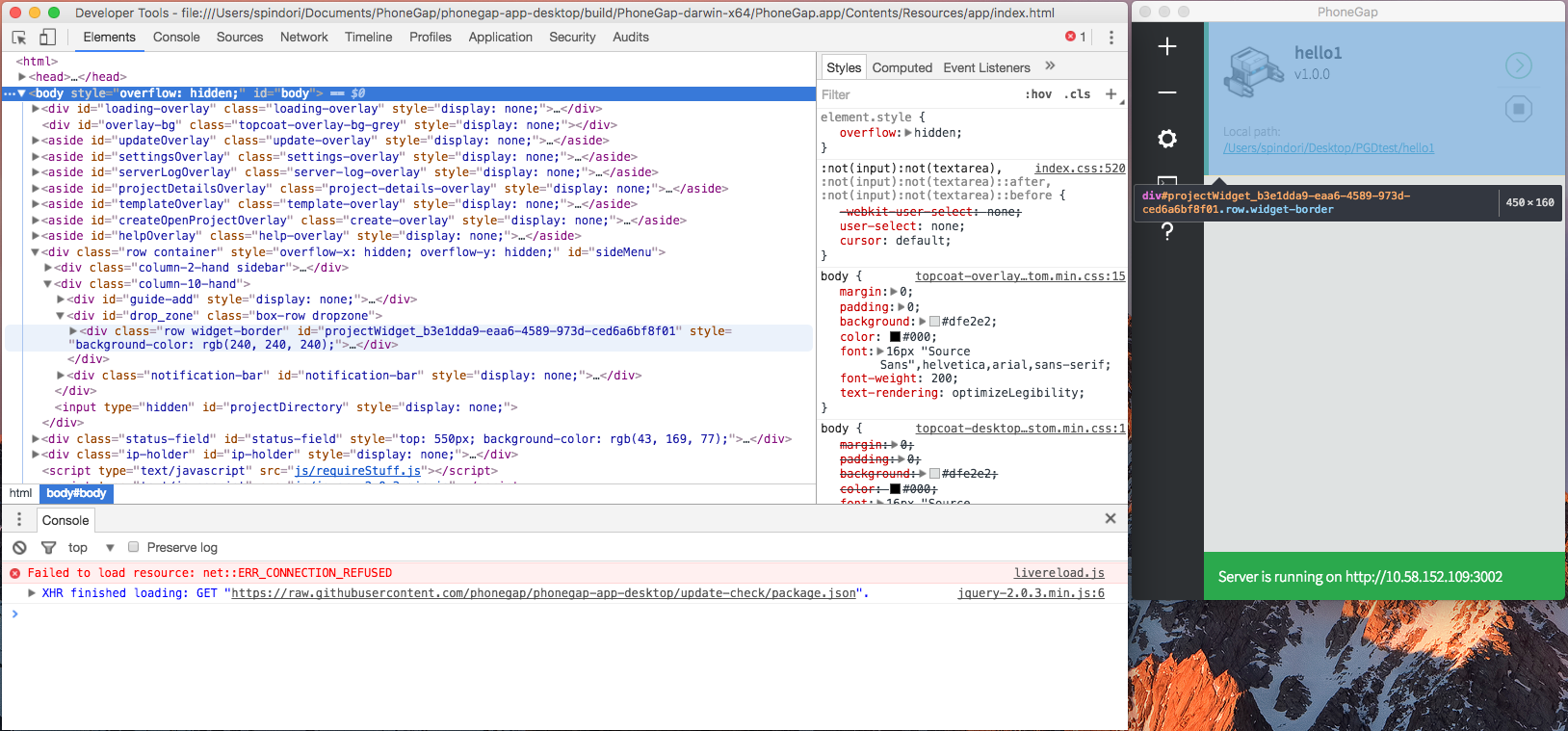This screenshot has width=1568, height=731.
Task: Toggle the .cls element classes option
Action: coord(1078,94)
